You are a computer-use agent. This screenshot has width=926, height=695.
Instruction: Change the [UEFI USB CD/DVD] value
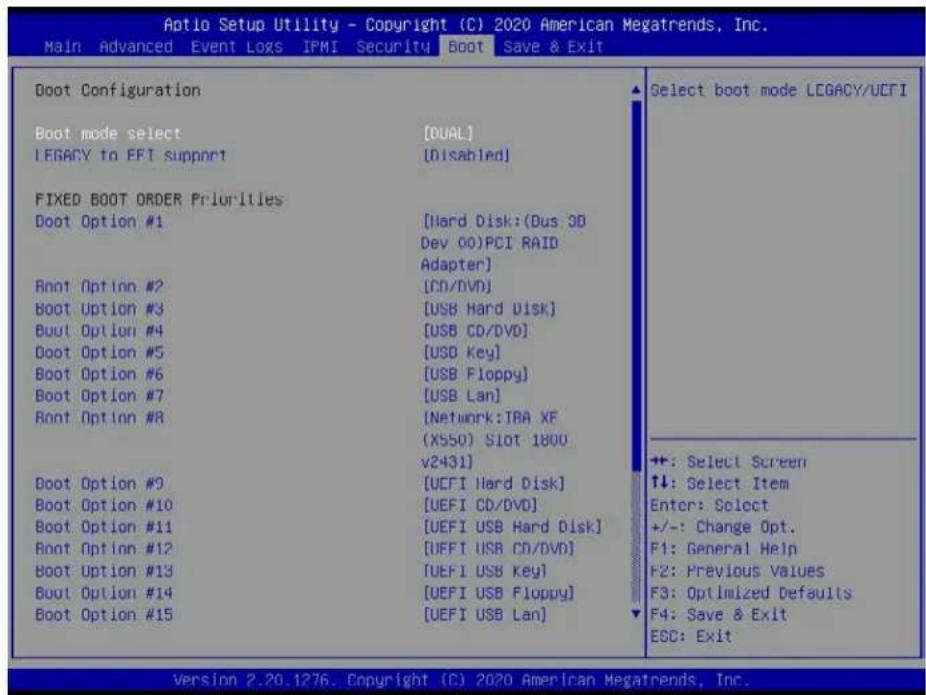click(x=498, y=549)
